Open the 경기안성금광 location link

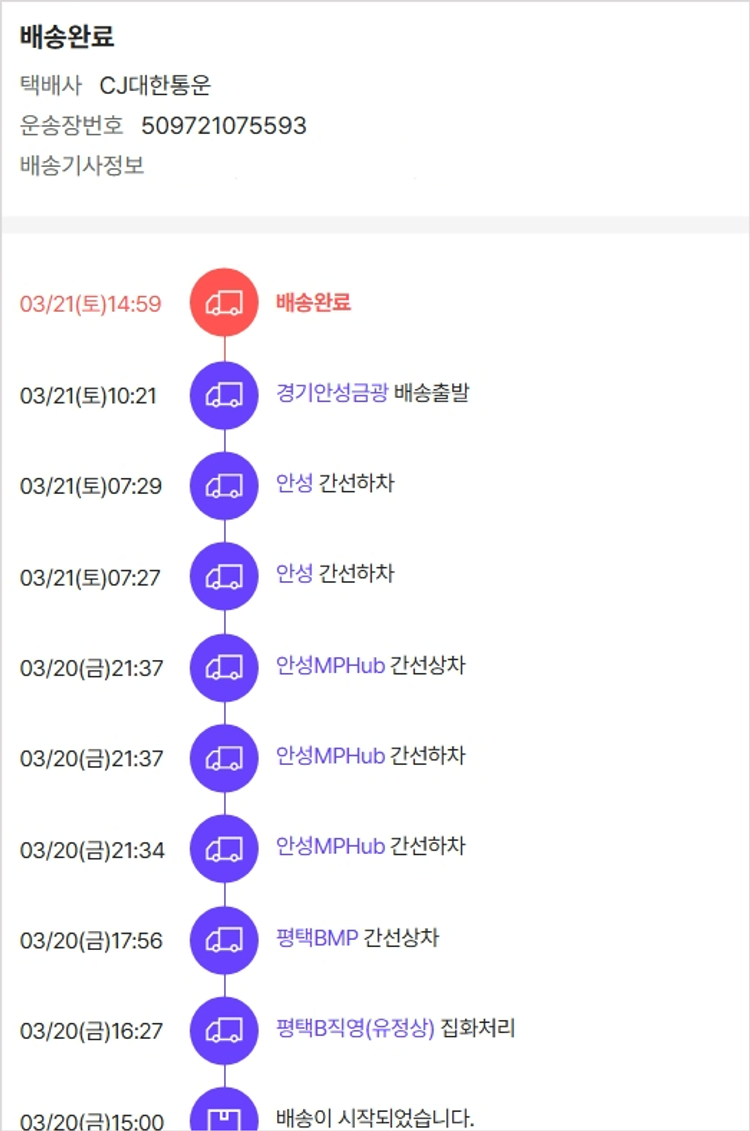click(x=331, y=393)
